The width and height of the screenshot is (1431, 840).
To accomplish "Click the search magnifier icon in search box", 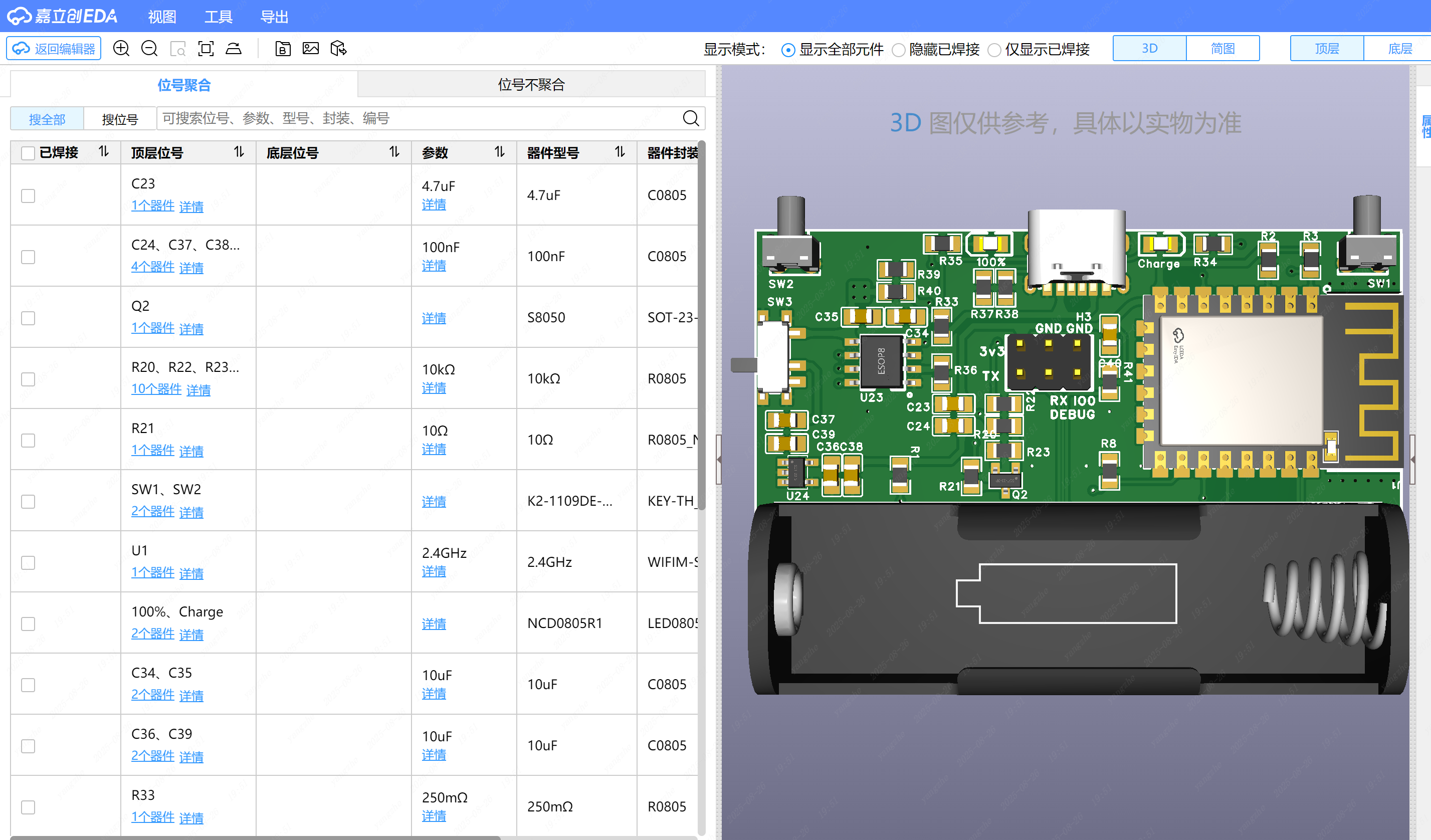I will coord(691,118).
